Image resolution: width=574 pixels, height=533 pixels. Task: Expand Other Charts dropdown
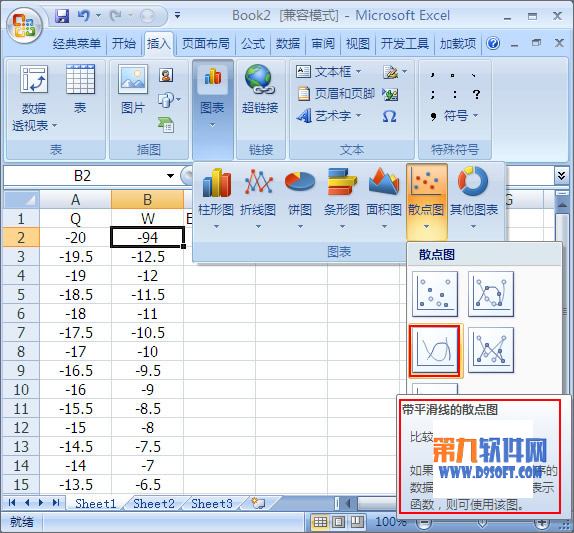[473, 227]
